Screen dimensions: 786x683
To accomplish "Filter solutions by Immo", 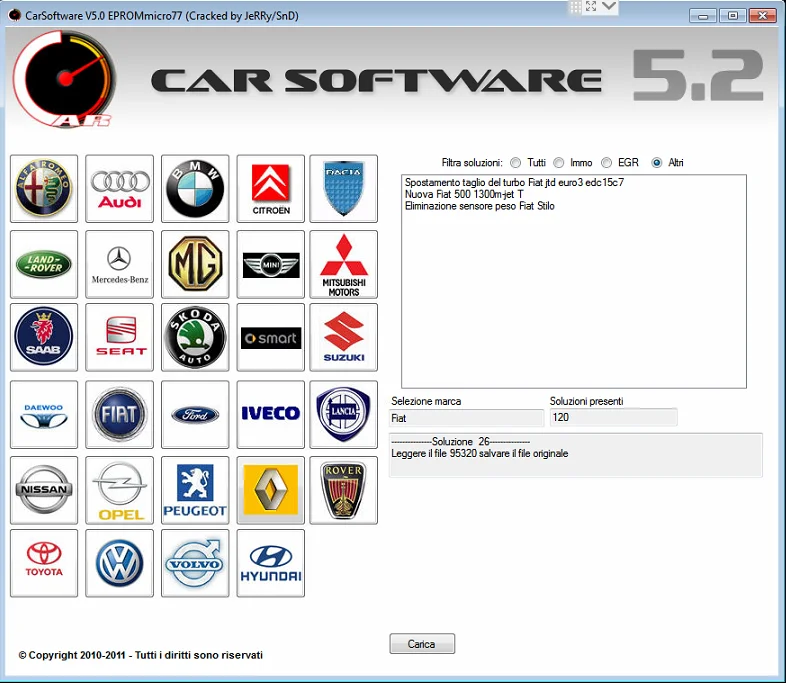I will (559, 162).
